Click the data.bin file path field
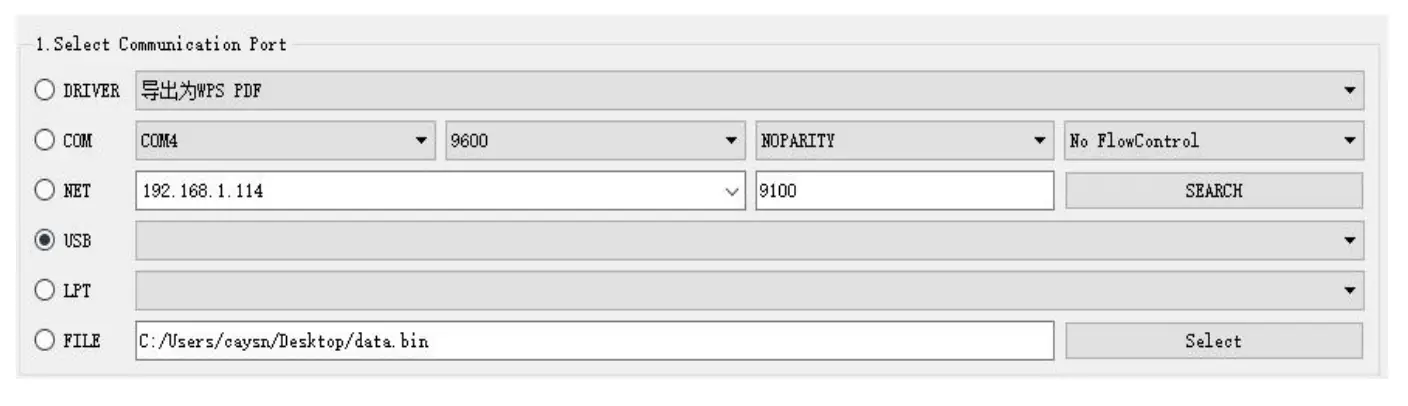The image size is (1408, 406). 593,341
